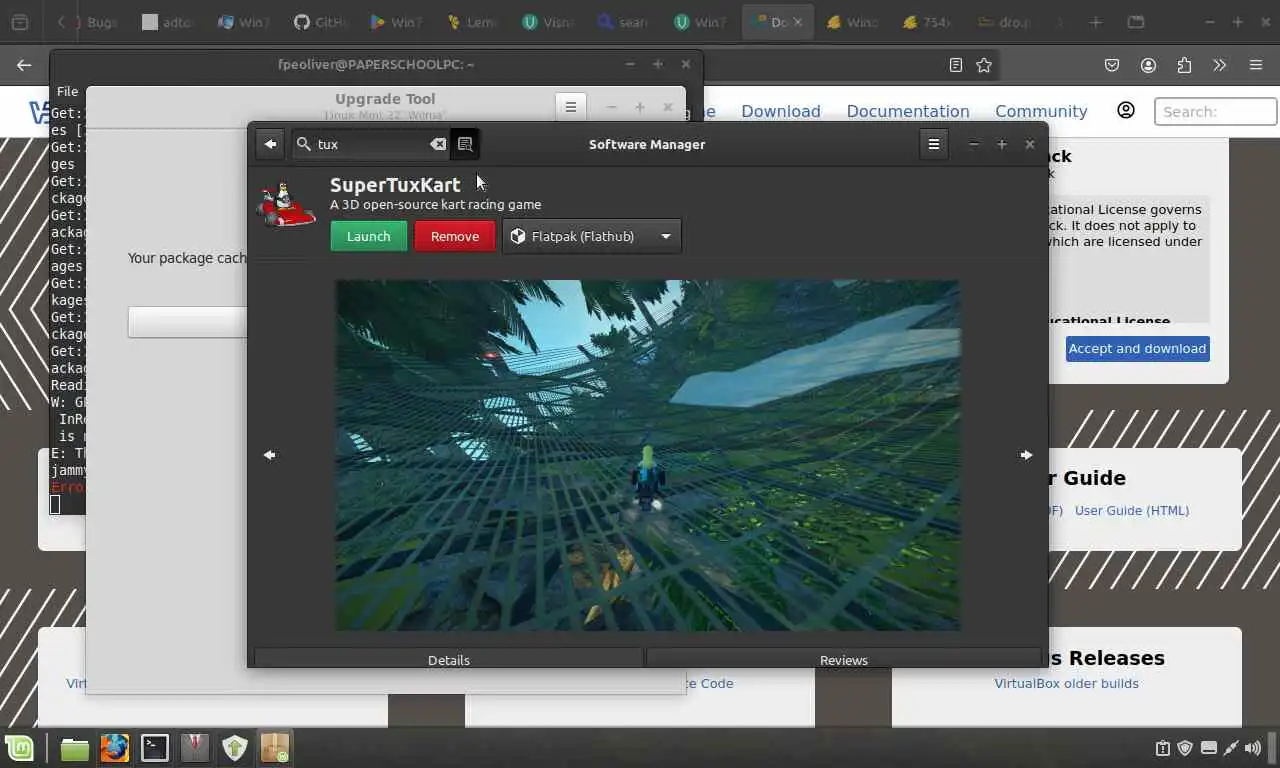Switch to Firefox in taskbar
Viewport: 1280px width, 768px height.
pyautogui.click(x=115, y=748)
